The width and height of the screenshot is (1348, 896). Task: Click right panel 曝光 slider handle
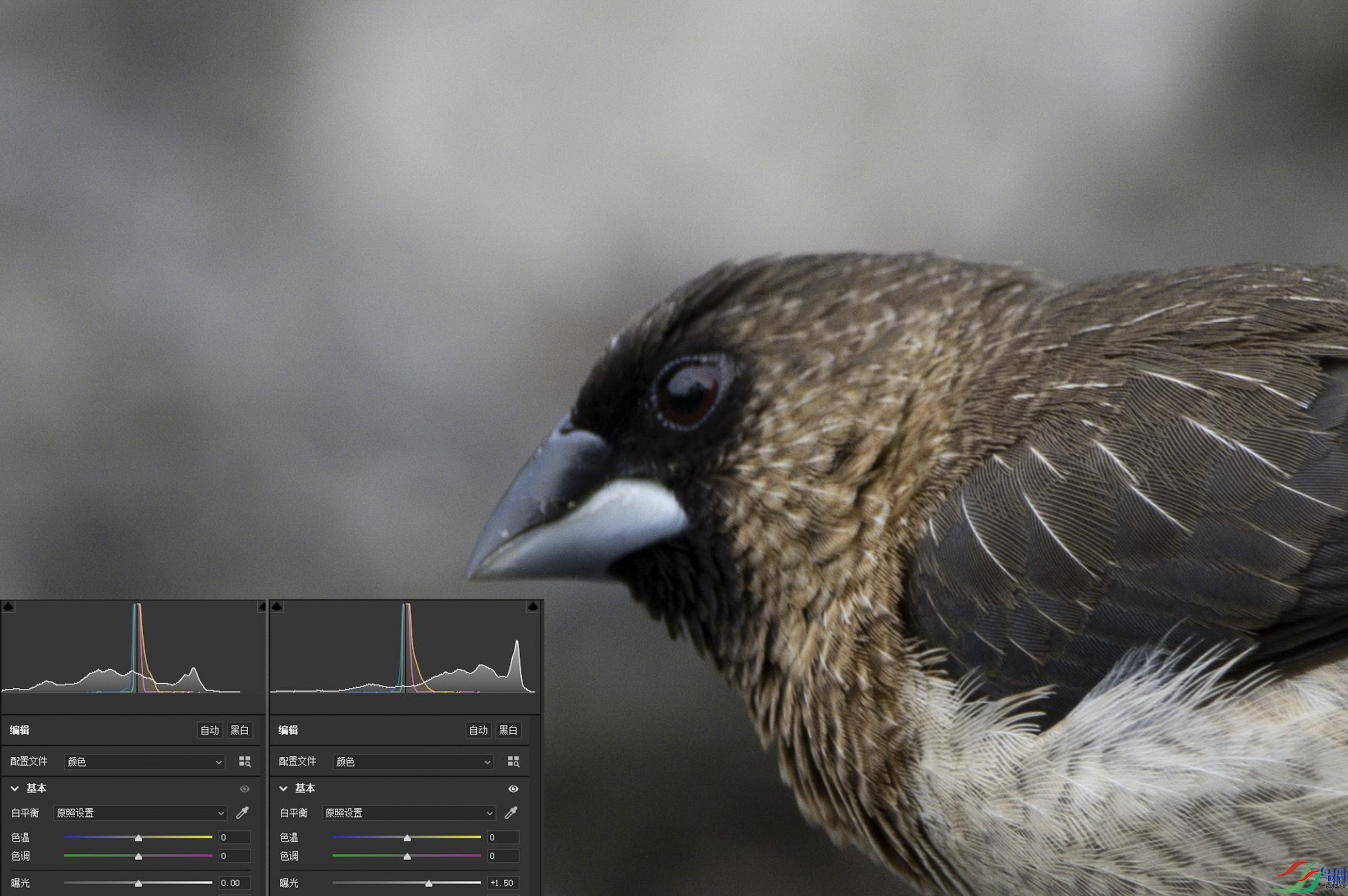tap(429, 884)
